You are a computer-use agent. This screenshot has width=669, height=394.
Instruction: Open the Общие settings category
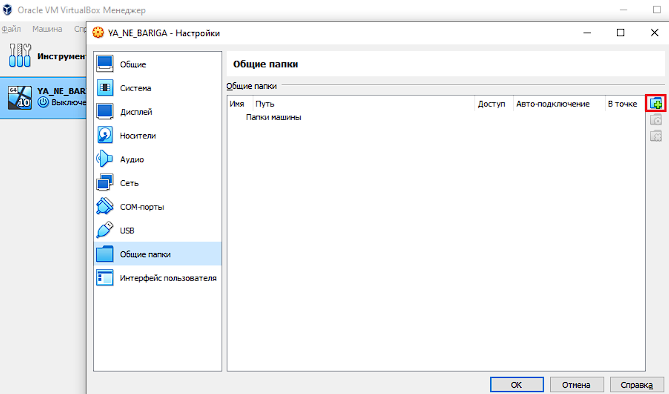click(x=157, y=64)
